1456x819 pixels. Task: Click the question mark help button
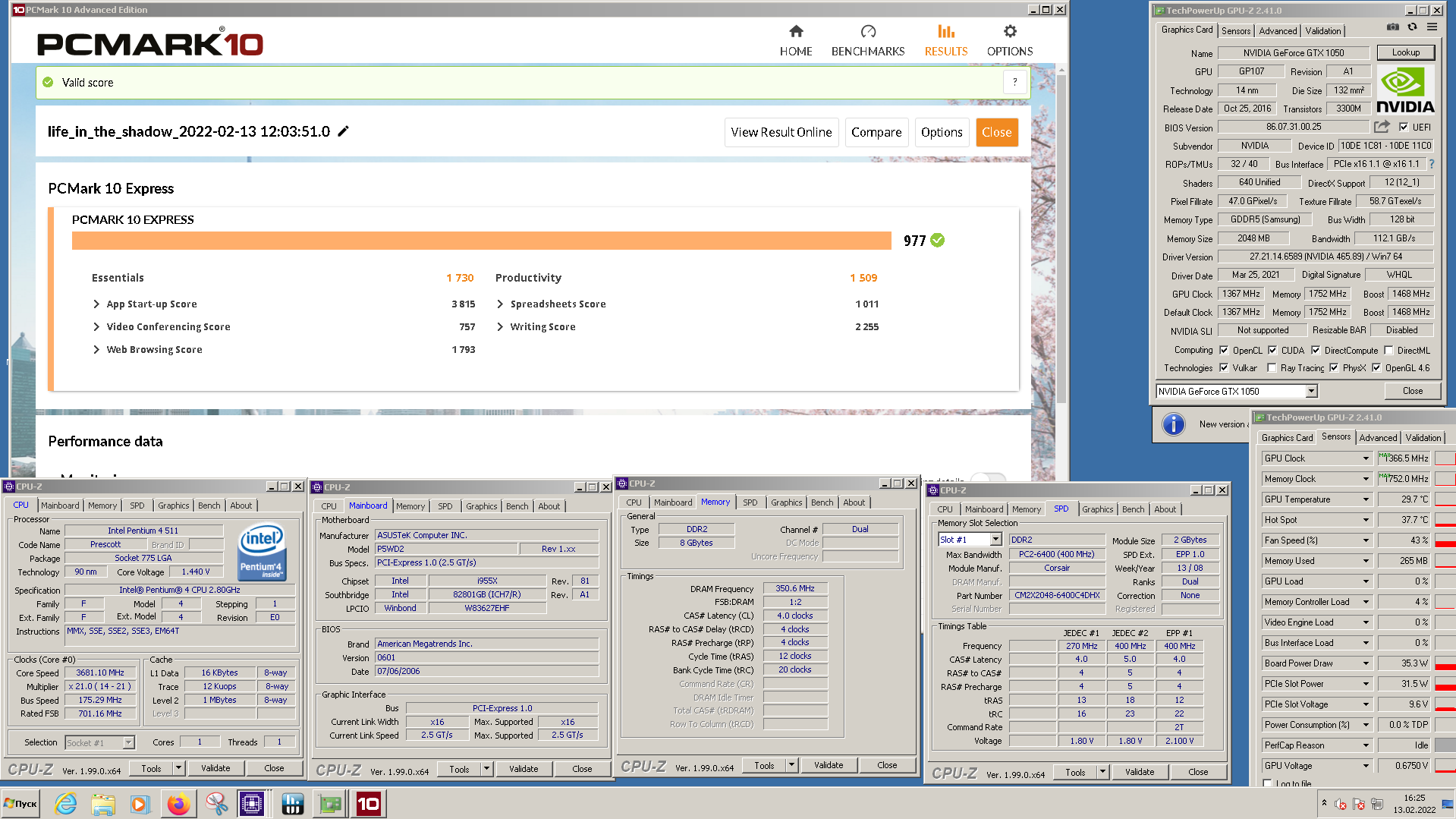(x=1015, y=82)
